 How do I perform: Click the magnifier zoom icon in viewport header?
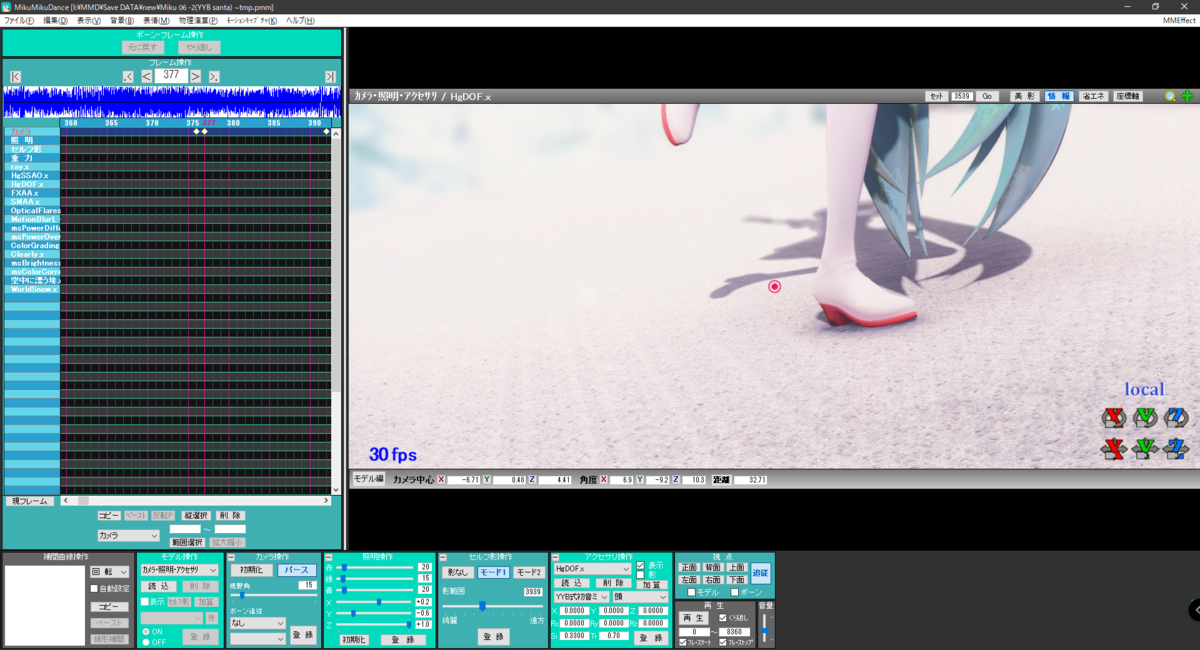(x=1170, y=97)
